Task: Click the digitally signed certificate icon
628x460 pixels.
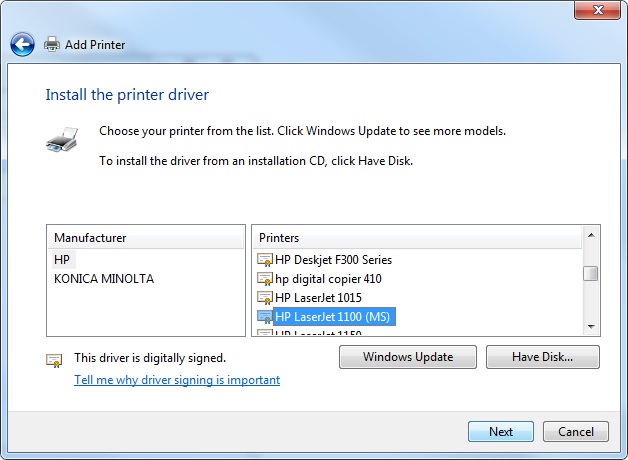Action: click(54, 361)
